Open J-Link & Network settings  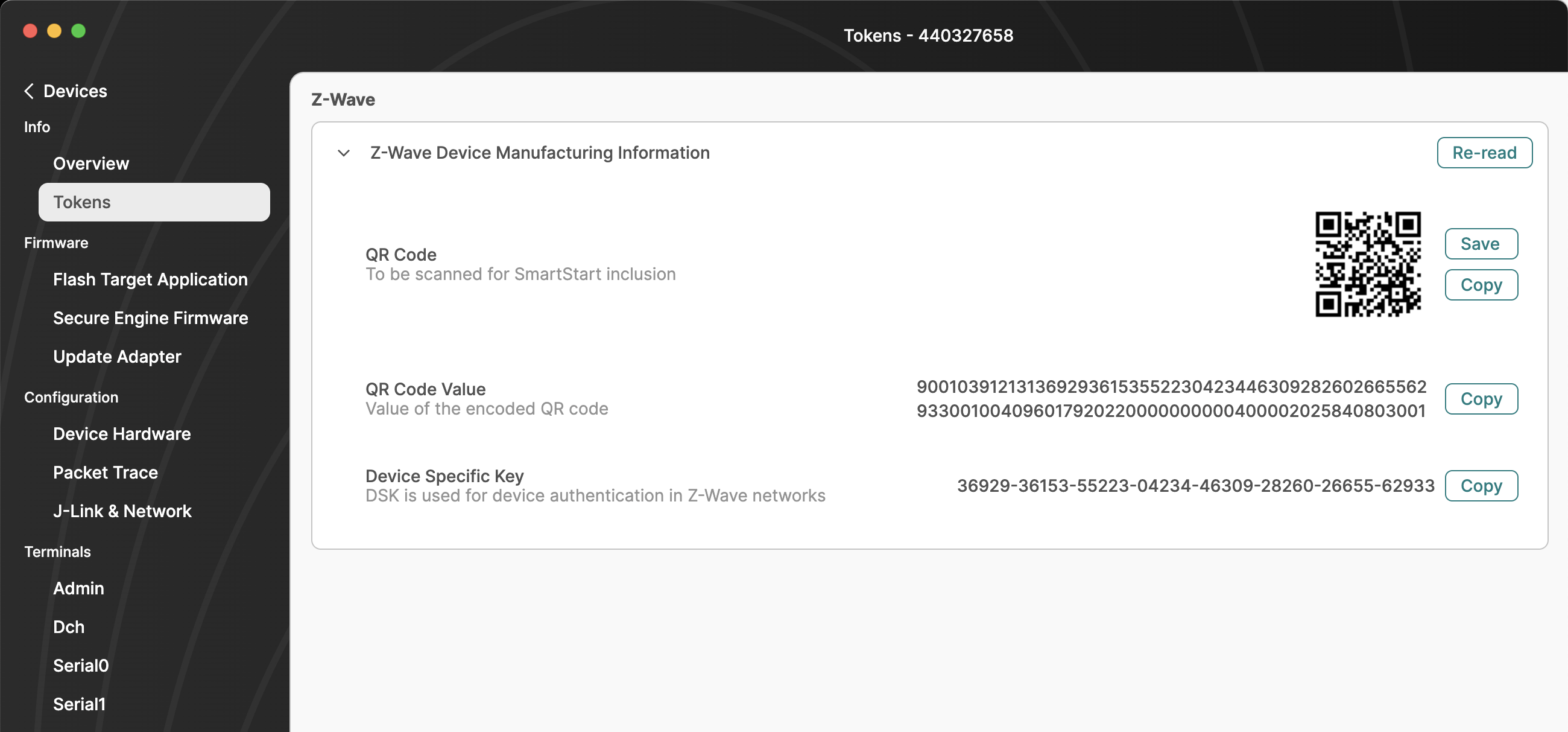click(122, 511)
